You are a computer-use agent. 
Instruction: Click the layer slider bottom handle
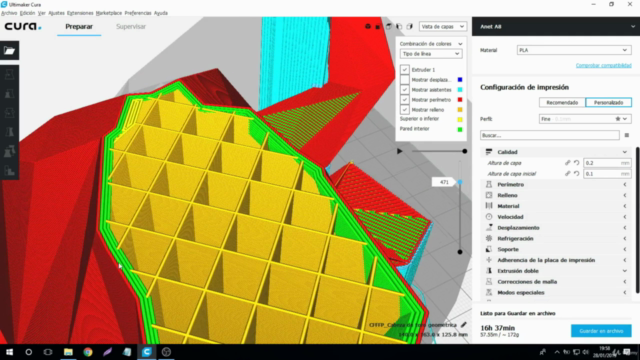[460, 252]
